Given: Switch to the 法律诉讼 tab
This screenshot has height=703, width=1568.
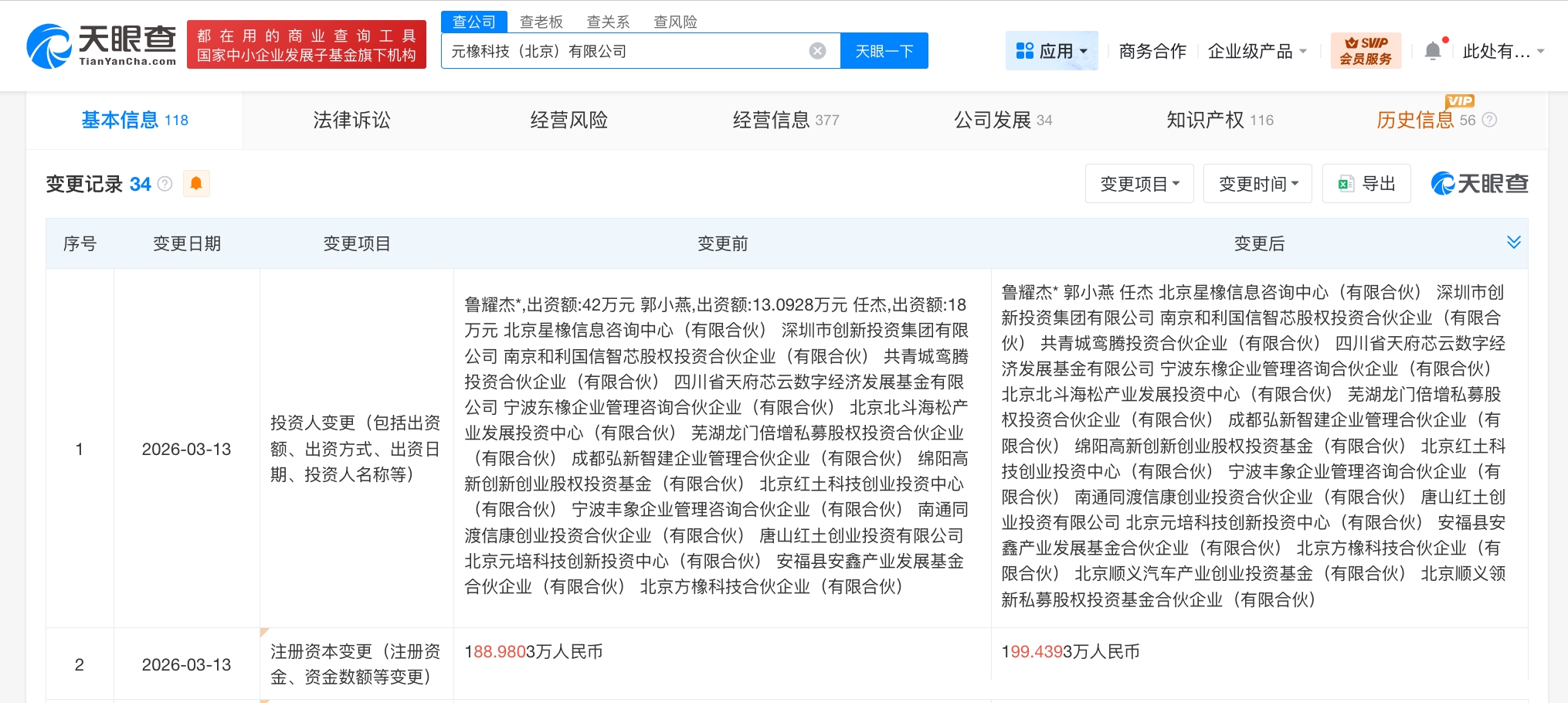Looking at the screenshot, I should point(351,120).
